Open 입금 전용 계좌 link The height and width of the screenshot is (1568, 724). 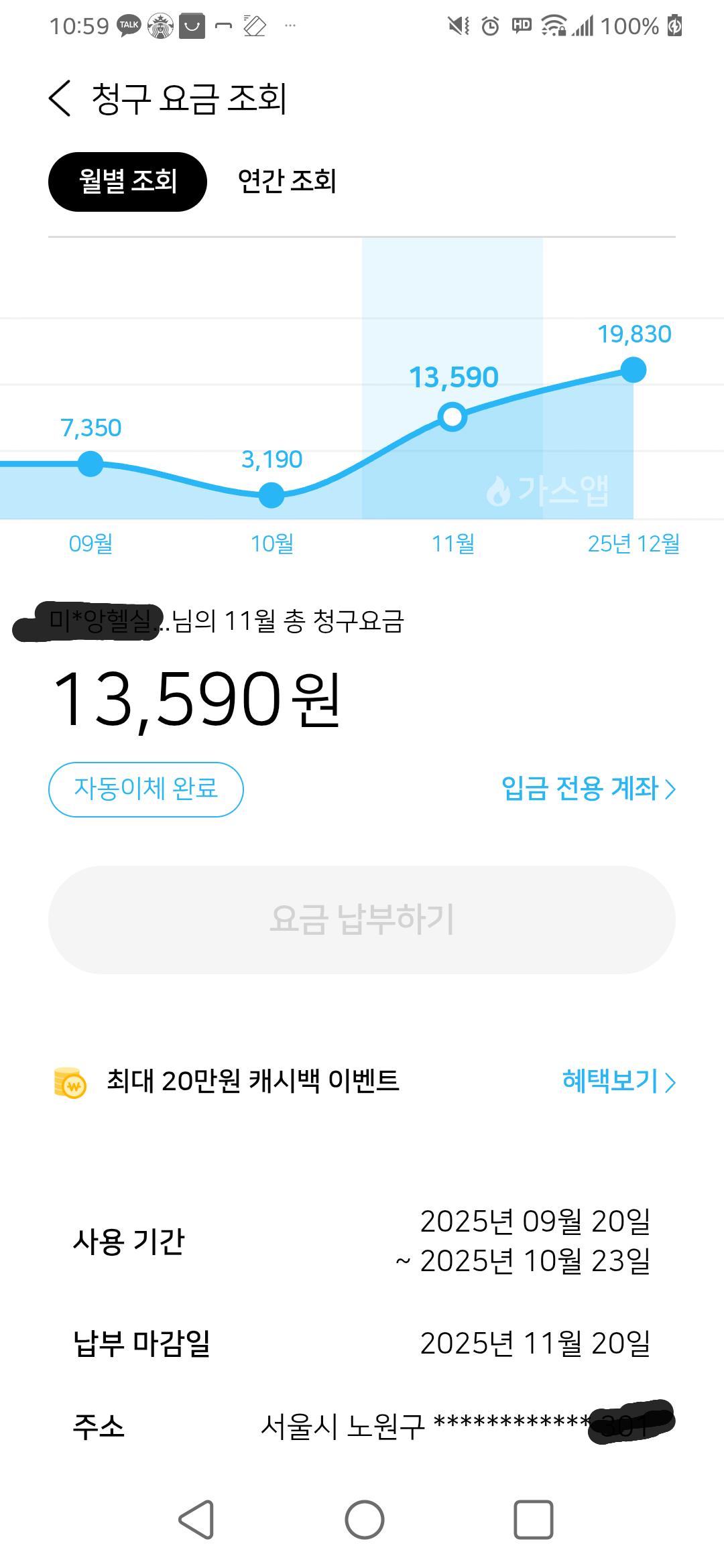(588, 789)
